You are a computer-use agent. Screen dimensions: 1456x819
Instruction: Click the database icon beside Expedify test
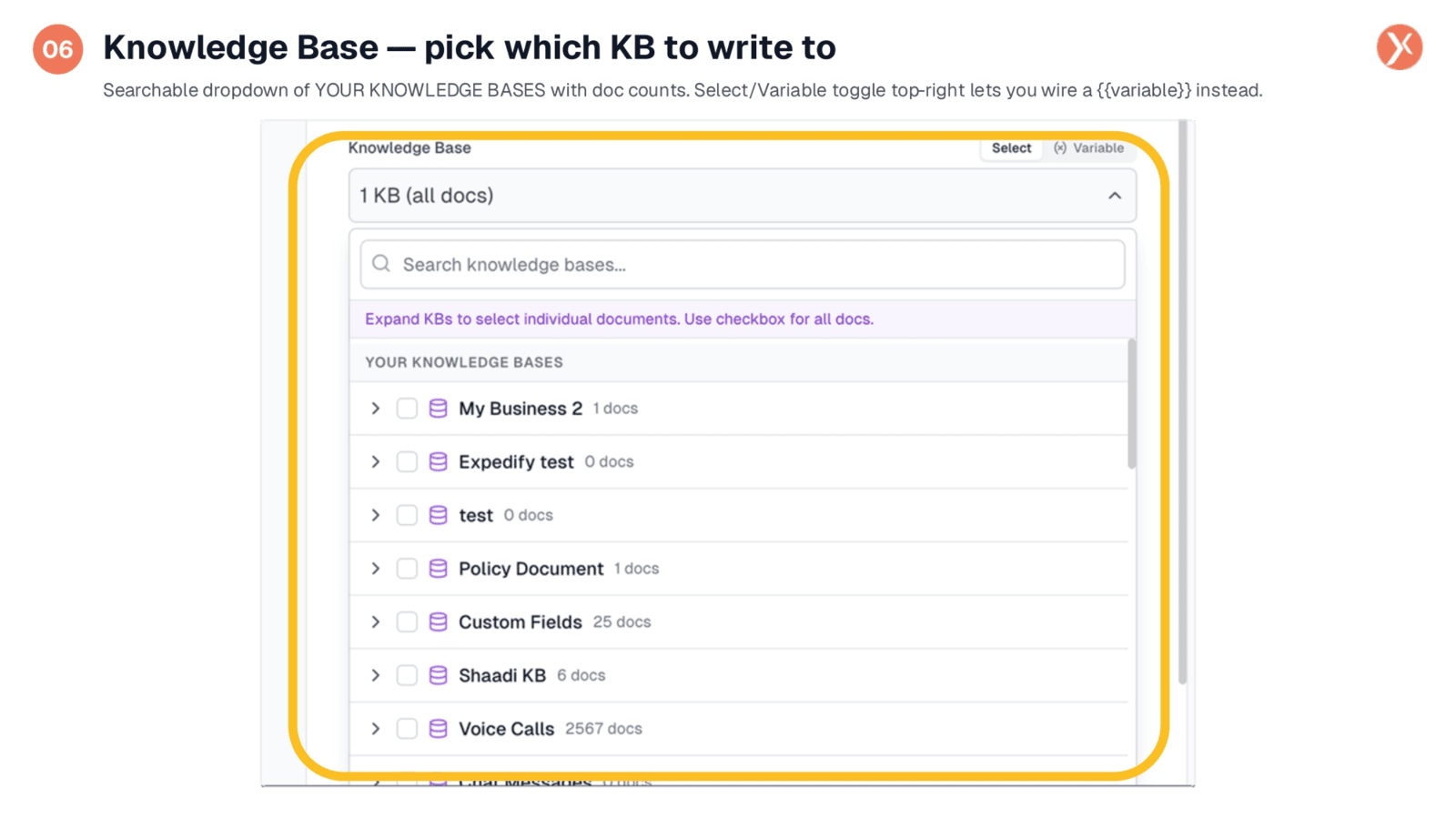pyautogui.click(x=438, y=462)
